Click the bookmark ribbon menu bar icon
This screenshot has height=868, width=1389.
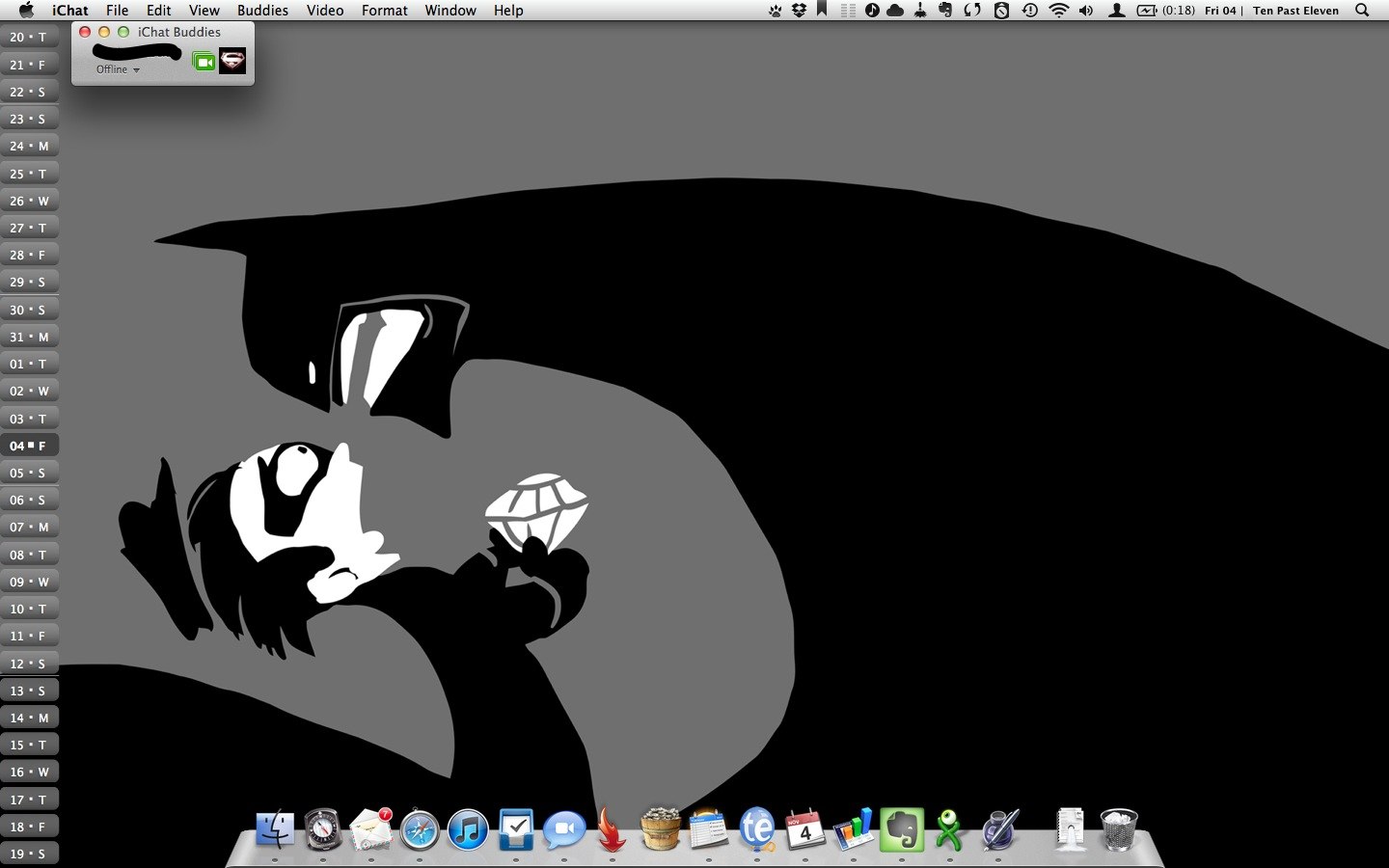pos(822,10)
